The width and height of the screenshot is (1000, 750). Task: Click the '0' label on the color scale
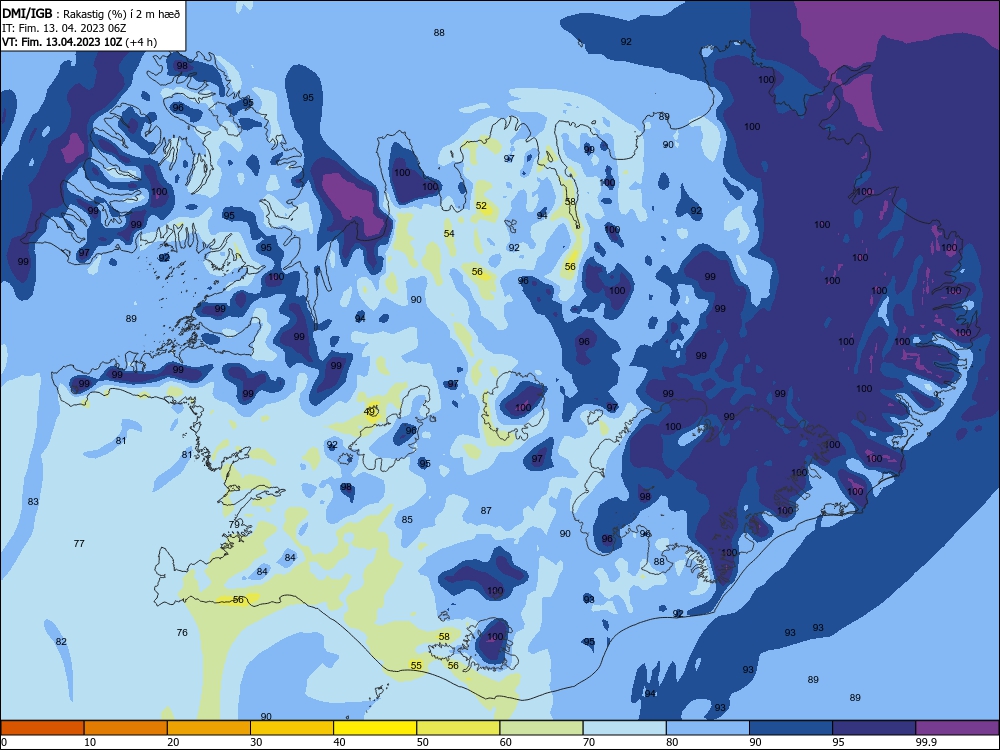(4, 742)
